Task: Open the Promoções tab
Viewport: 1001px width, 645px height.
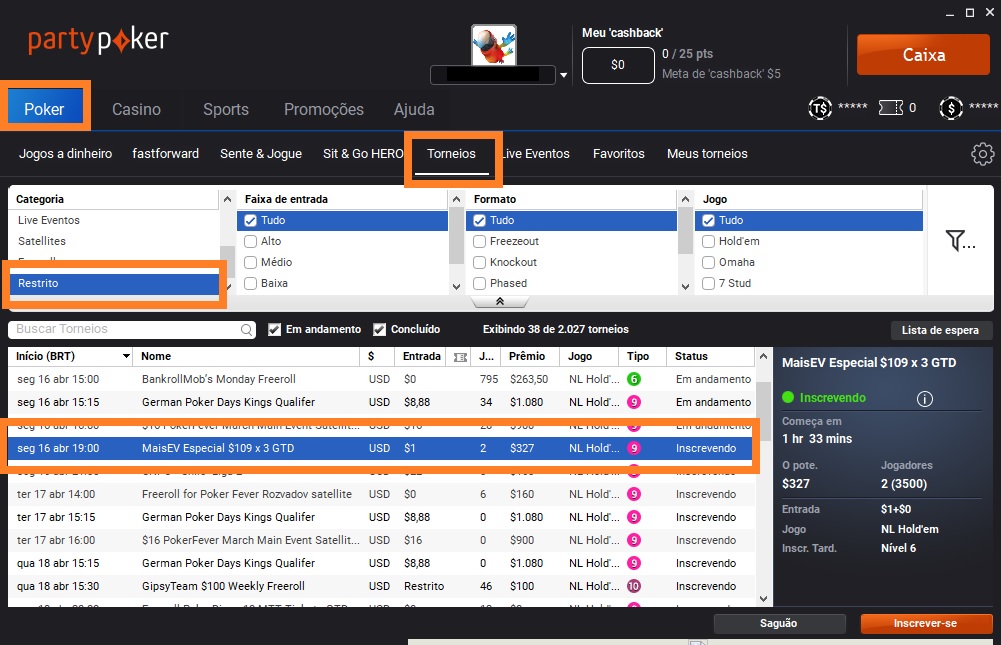Action: click(324, 109)
